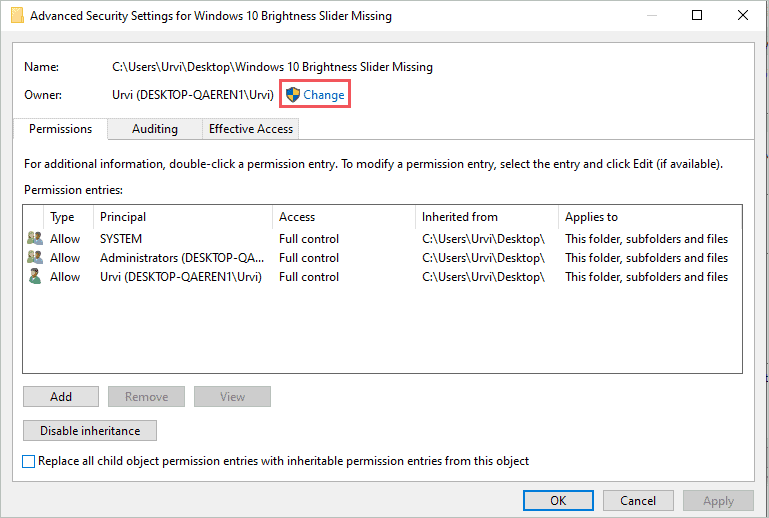The image size is (769, 518).
Task: Click the SYSTEM group user icon
Action: 35,239
